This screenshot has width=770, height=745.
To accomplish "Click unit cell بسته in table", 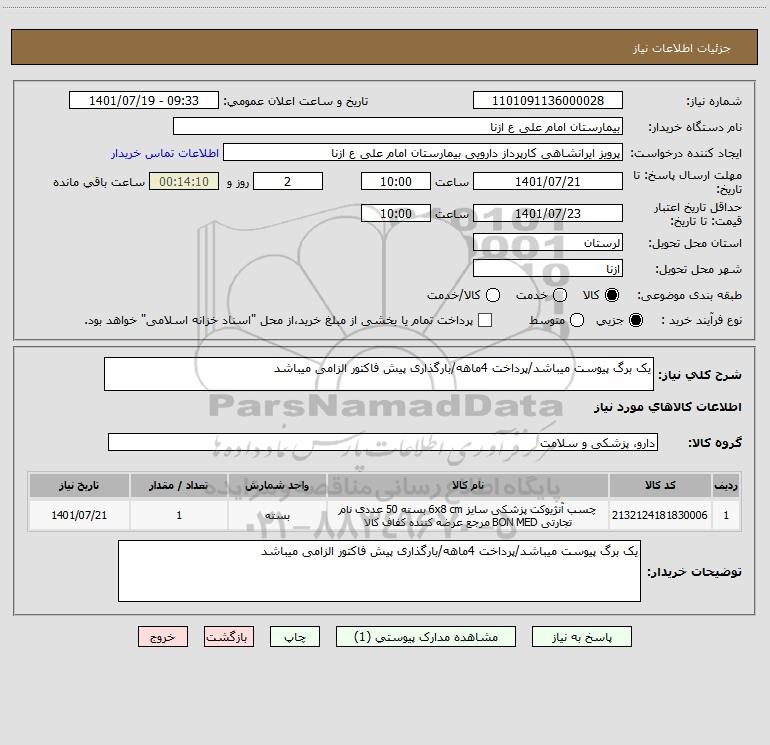I will coord(277,515).
